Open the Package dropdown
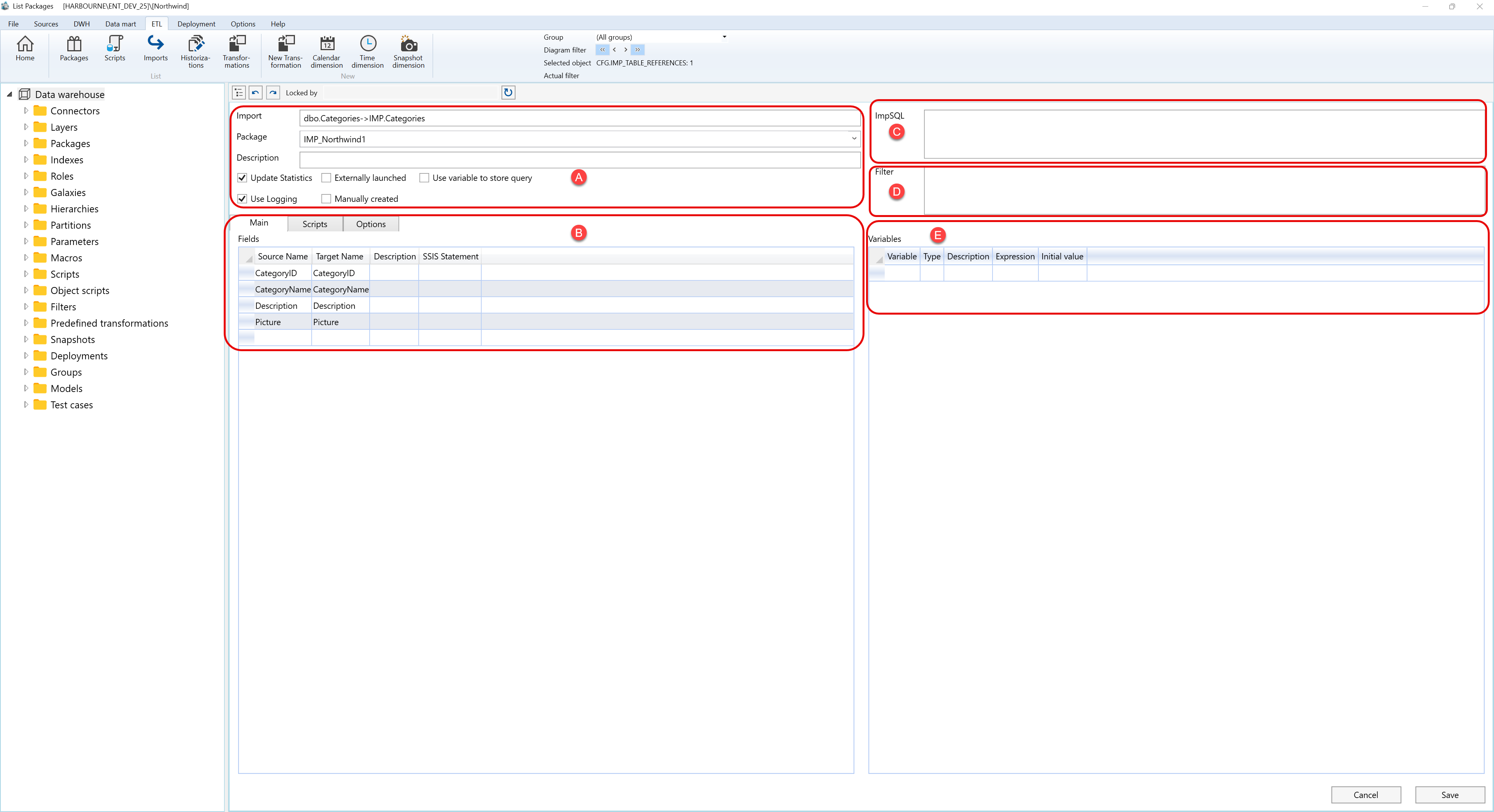 [854, 139]
